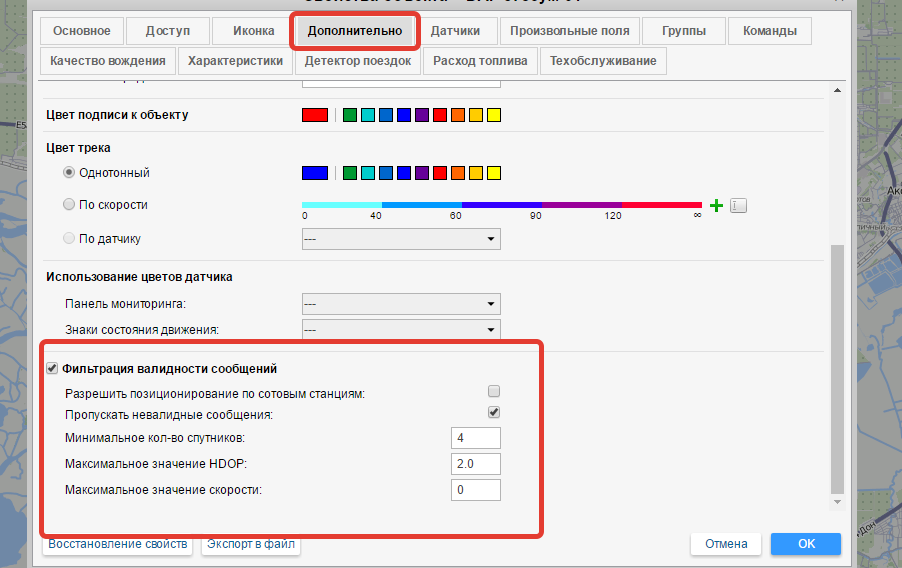Select the "Однотонный" track color option
The height and width of the screenshot is (568, 902).
coord(69,173)
